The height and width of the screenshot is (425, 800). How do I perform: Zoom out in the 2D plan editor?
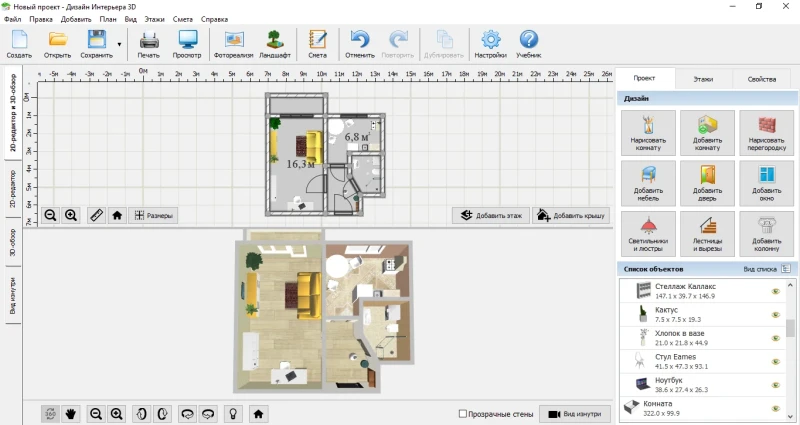point(50,215)
